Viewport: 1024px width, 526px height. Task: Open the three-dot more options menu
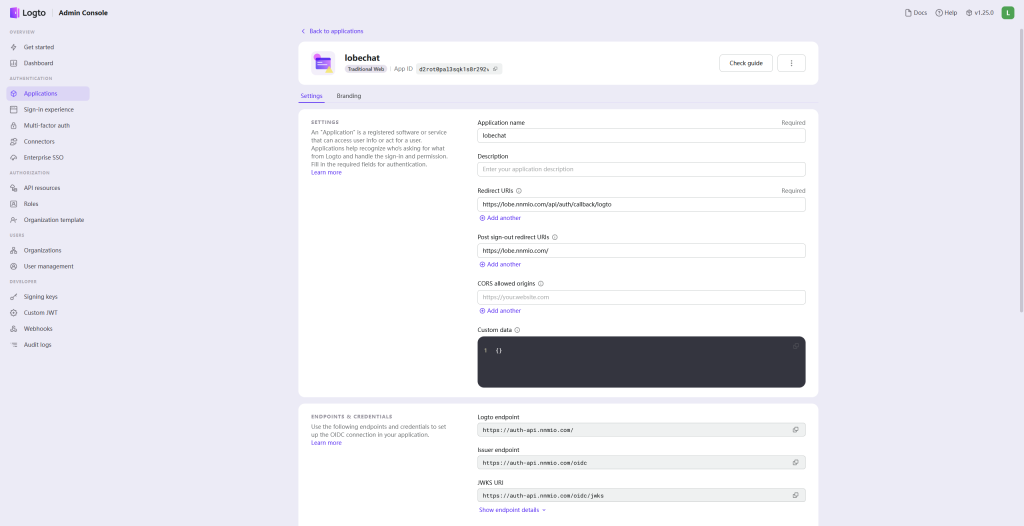click(x=791, y=63)
